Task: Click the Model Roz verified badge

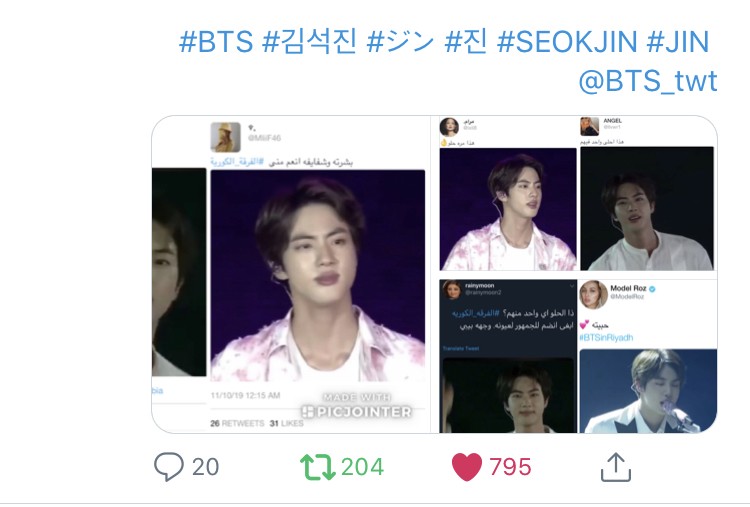Action: pyautogui.click(x=652, y=288)
